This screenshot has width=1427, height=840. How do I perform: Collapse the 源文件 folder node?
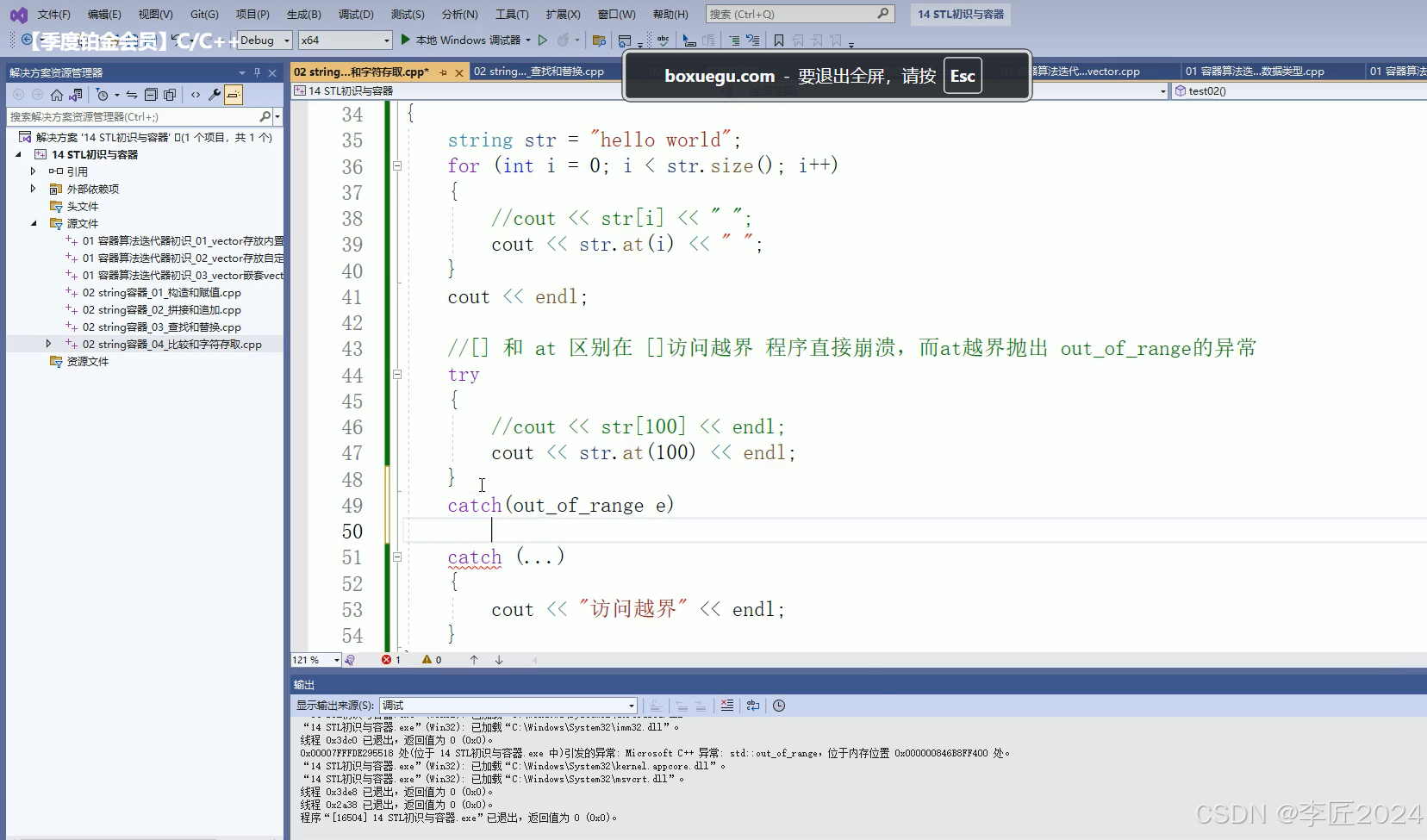tap(33, 223)
